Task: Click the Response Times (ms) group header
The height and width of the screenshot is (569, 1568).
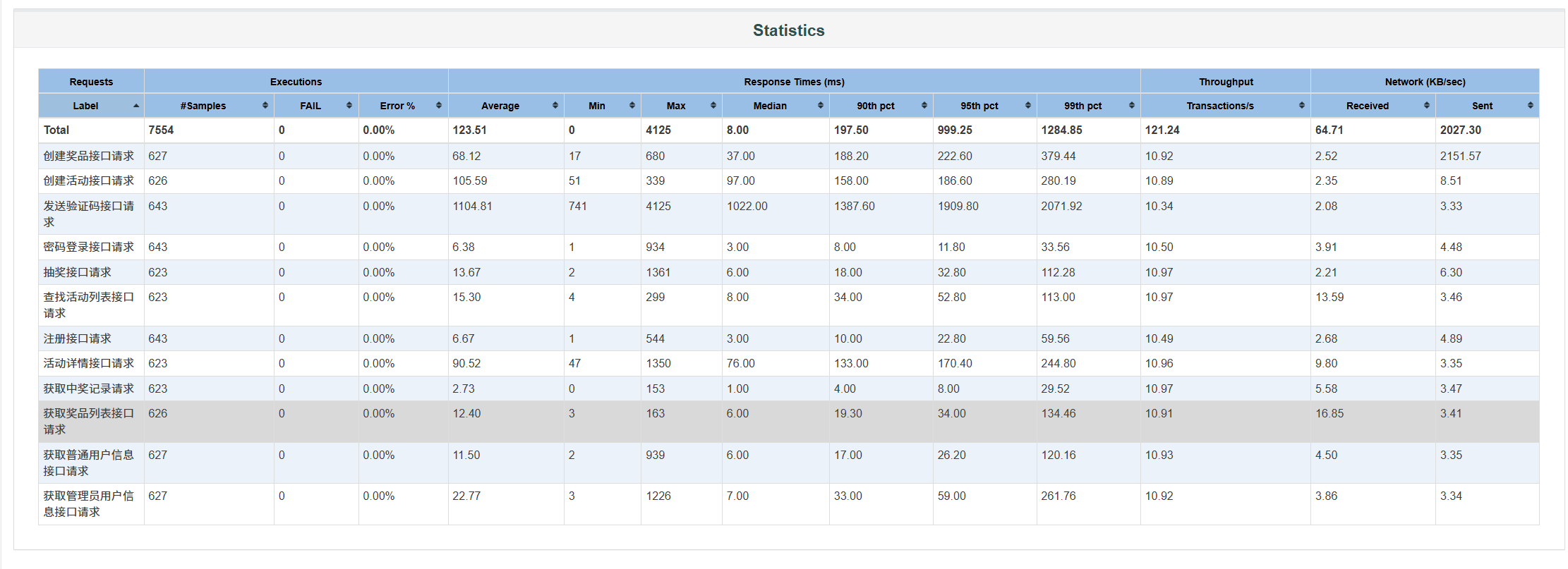Action: [795, 82]
